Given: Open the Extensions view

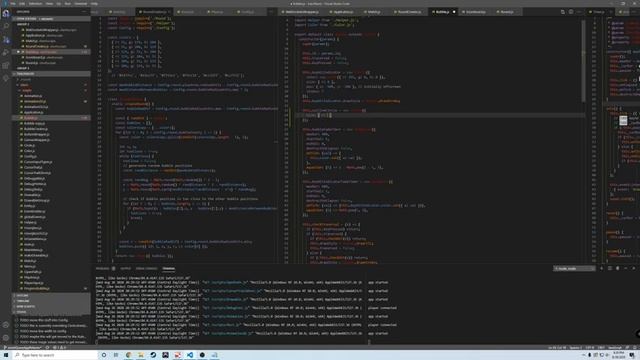Looking at the screenshot, I should (6, 65).
